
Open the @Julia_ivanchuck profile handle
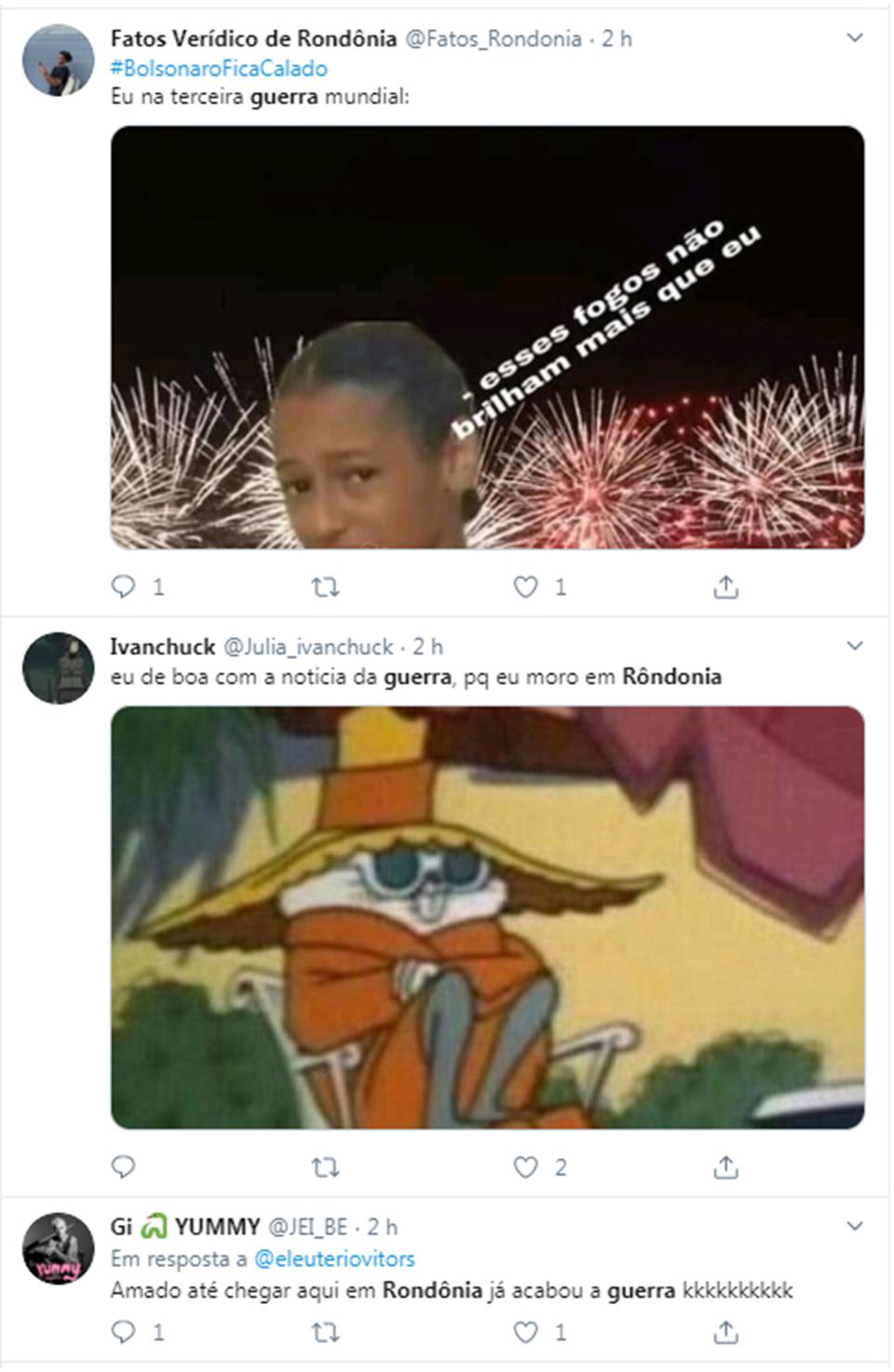pos(307,646)
